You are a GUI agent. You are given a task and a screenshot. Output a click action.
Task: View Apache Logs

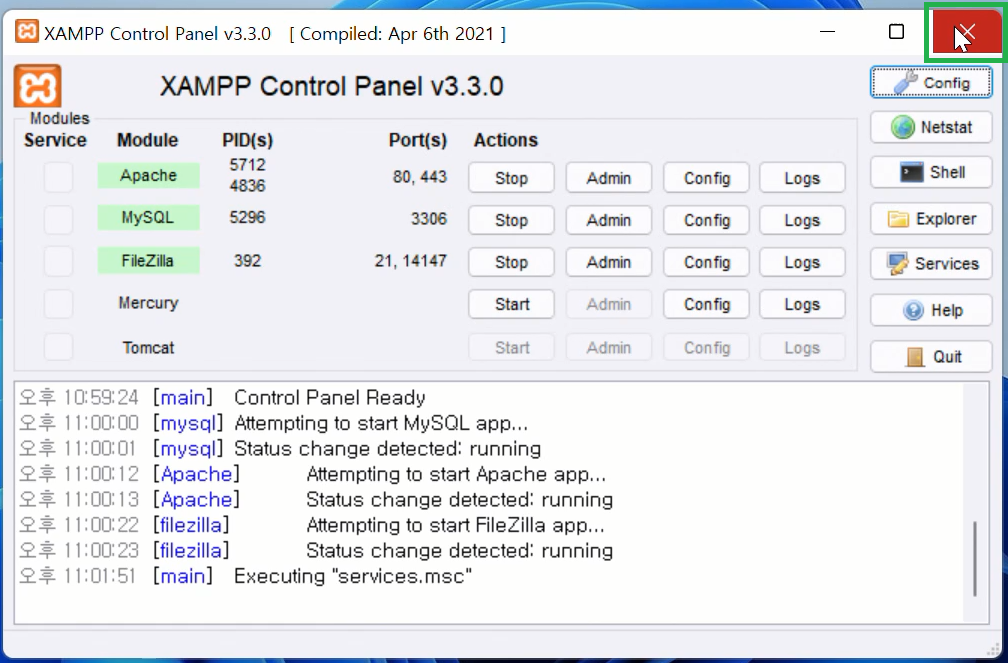coord(802,177)
